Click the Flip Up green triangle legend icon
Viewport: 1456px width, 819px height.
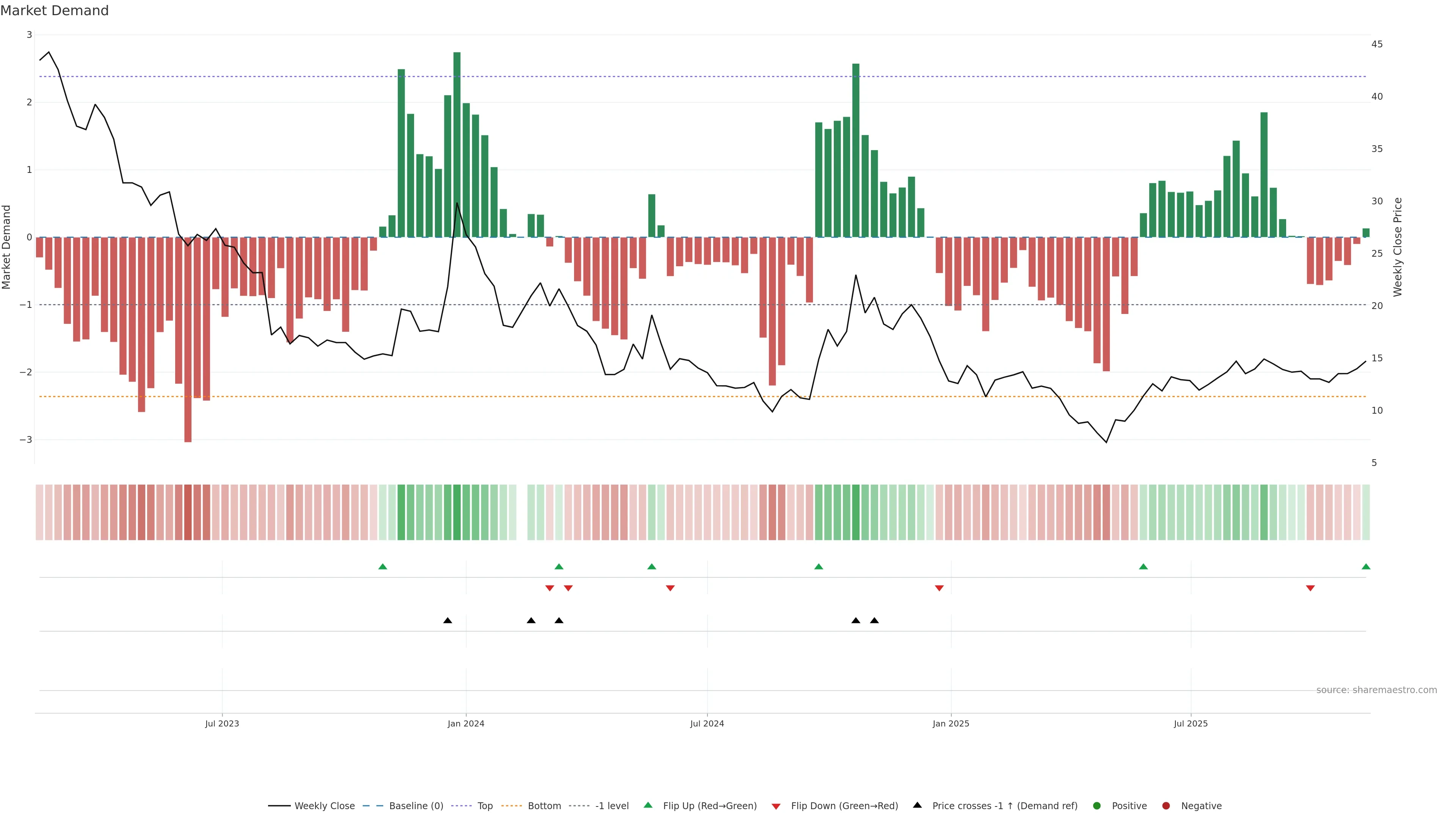click(x=648, y=805)
